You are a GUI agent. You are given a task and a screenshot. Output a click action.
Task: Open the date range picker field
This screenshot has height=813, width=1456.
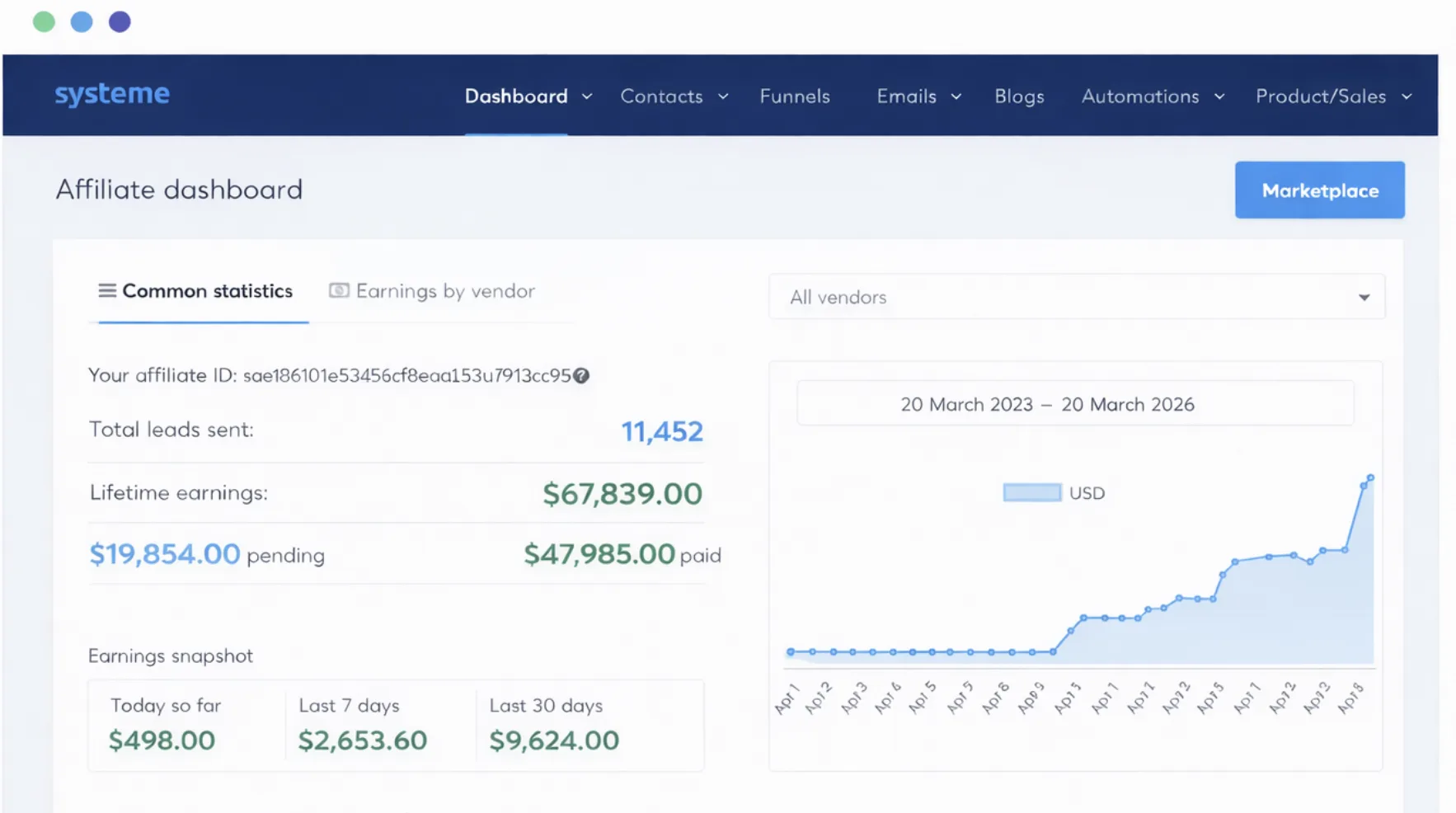pyautogui.click(x=1075, y=404)
